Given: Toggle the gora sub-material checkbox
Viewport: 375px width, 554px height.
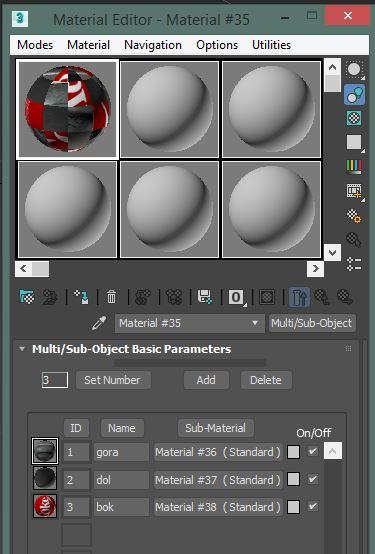Looking at the screenshot, I should click(312, 451).
